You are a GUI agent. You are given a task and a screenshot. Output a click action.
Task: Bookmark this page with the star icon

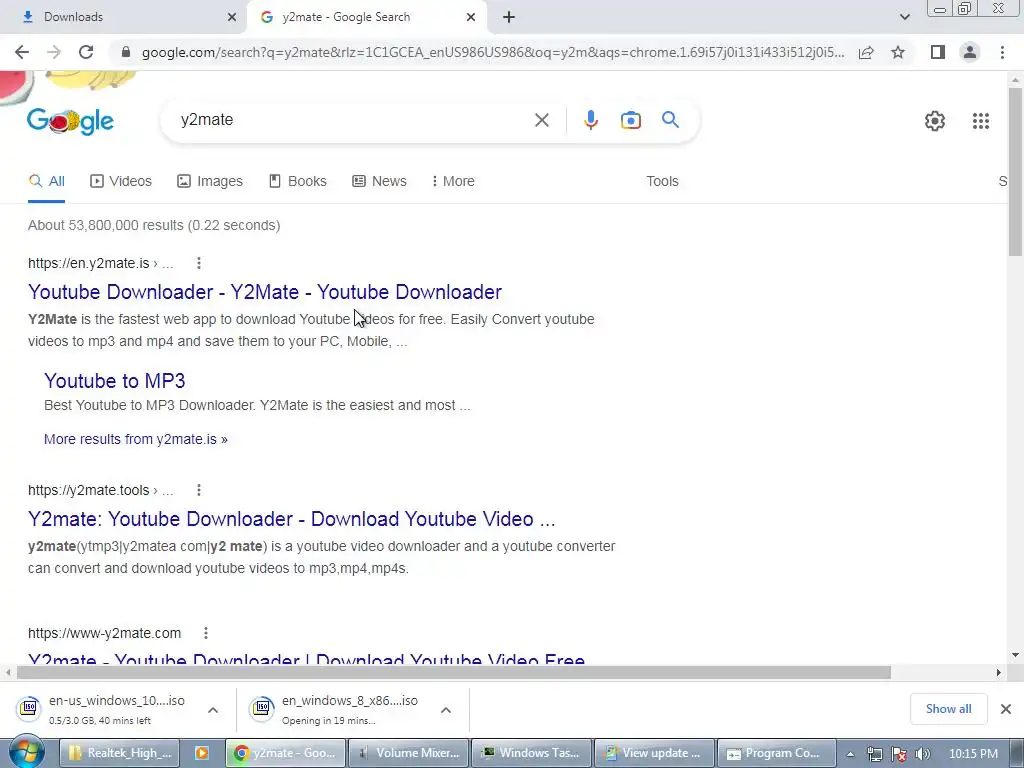[898, 52]
